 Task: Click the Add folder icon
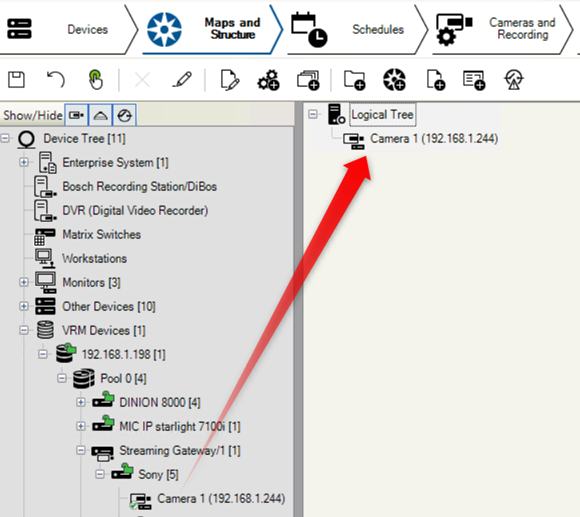click(x=354, y=80)
